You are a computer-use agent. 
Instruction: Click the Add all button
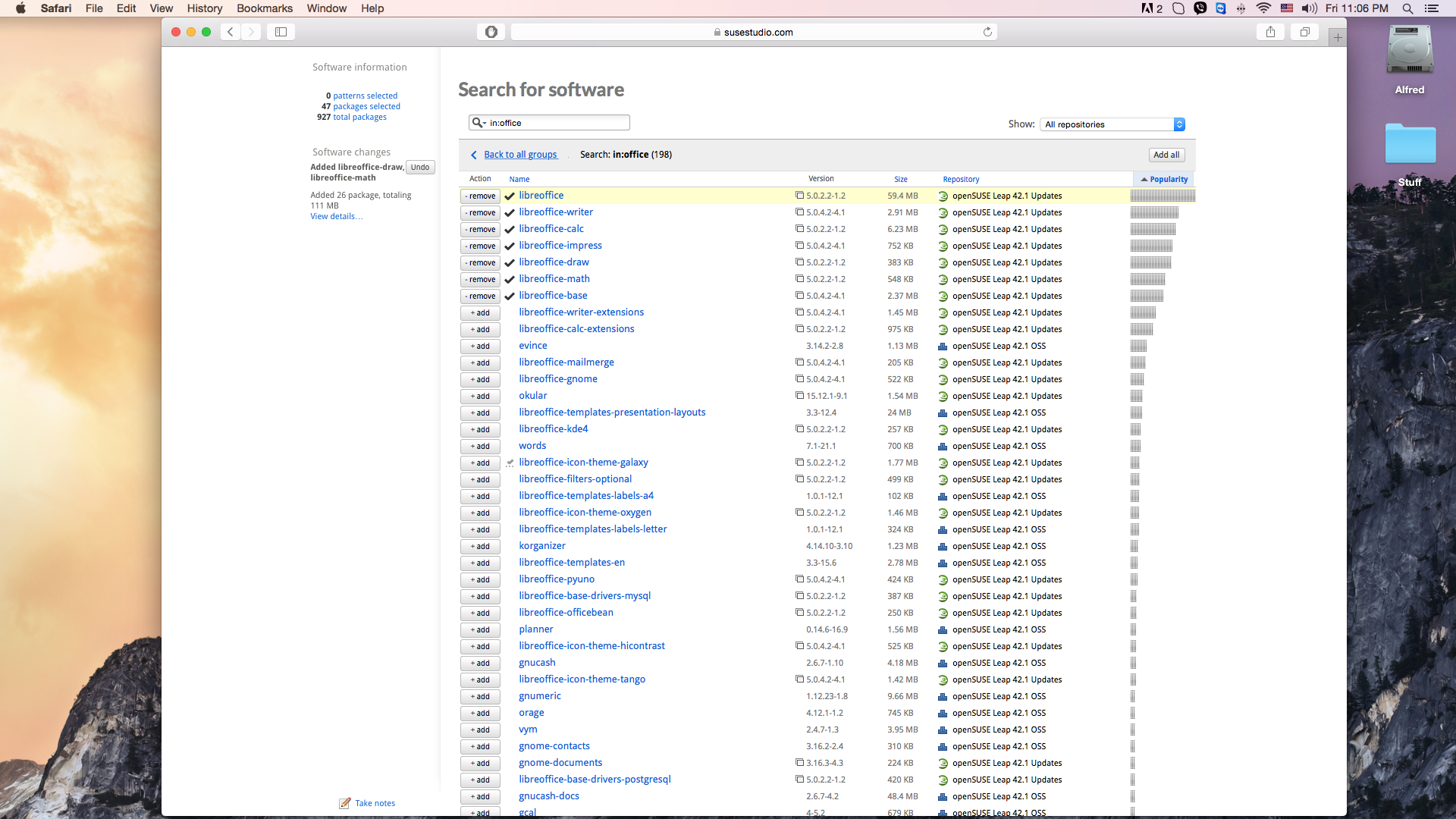click(x=1166, y=155)
